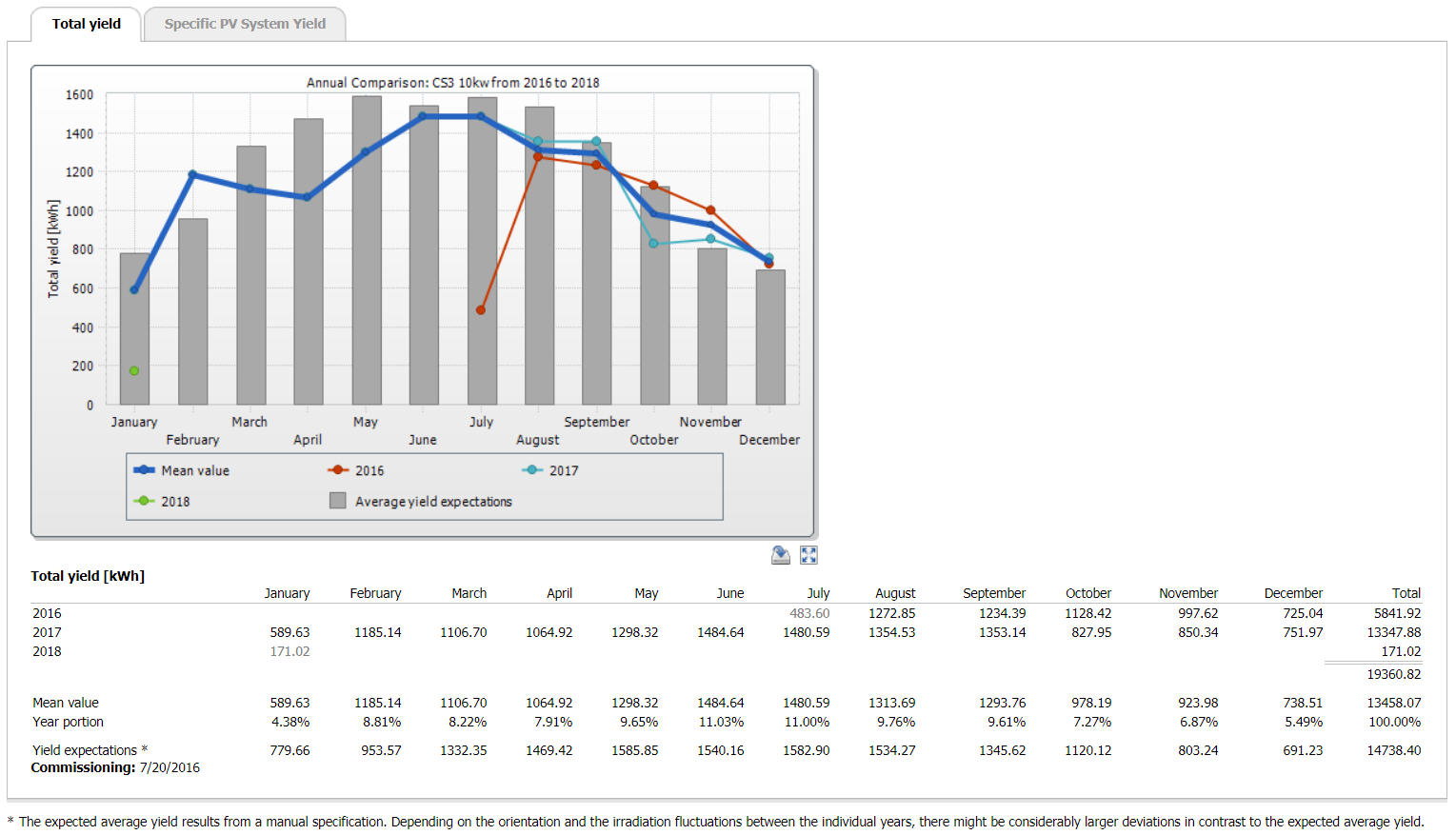Screen dimensions: 1456x835
Task: Click the Yield expectations row label
Action: point(90,750)
